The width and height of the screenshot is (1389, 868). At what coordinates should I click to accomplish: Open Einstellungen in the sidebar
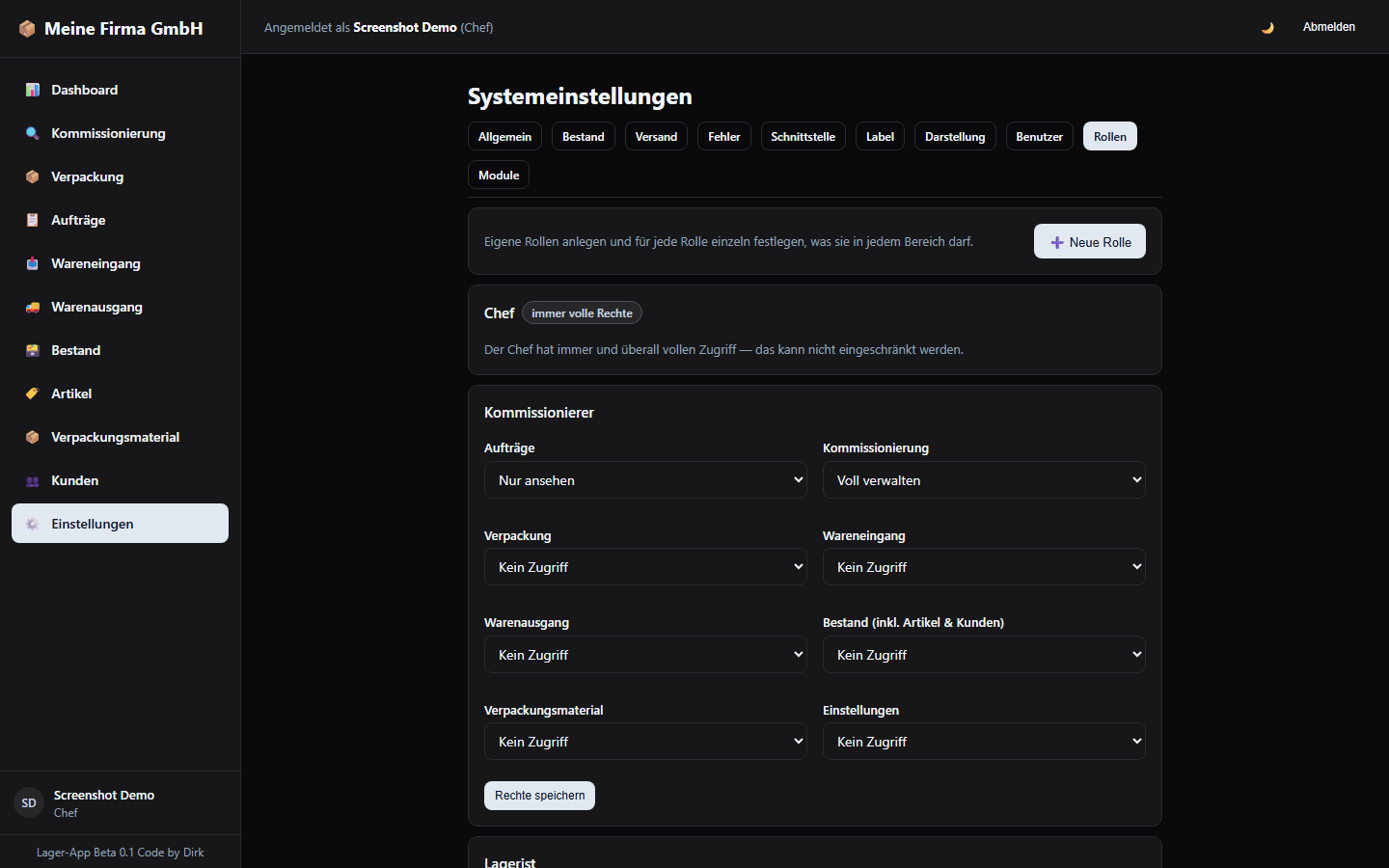point(120,524)
